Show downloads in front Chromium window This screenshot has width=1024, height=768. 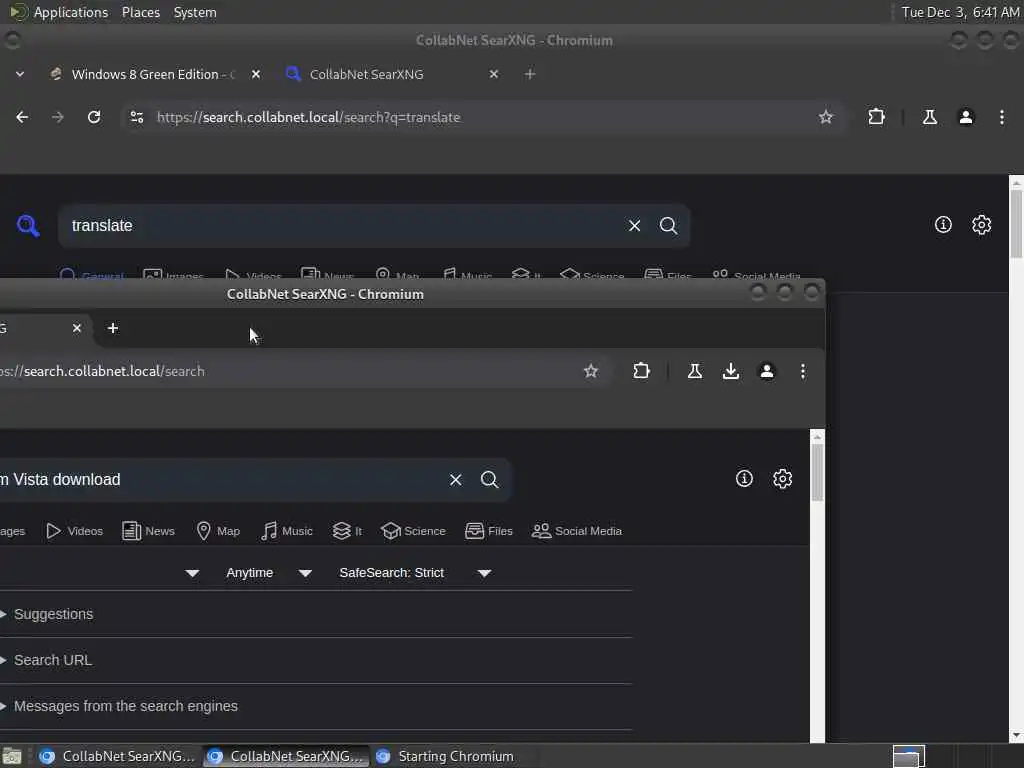[731, 371]
